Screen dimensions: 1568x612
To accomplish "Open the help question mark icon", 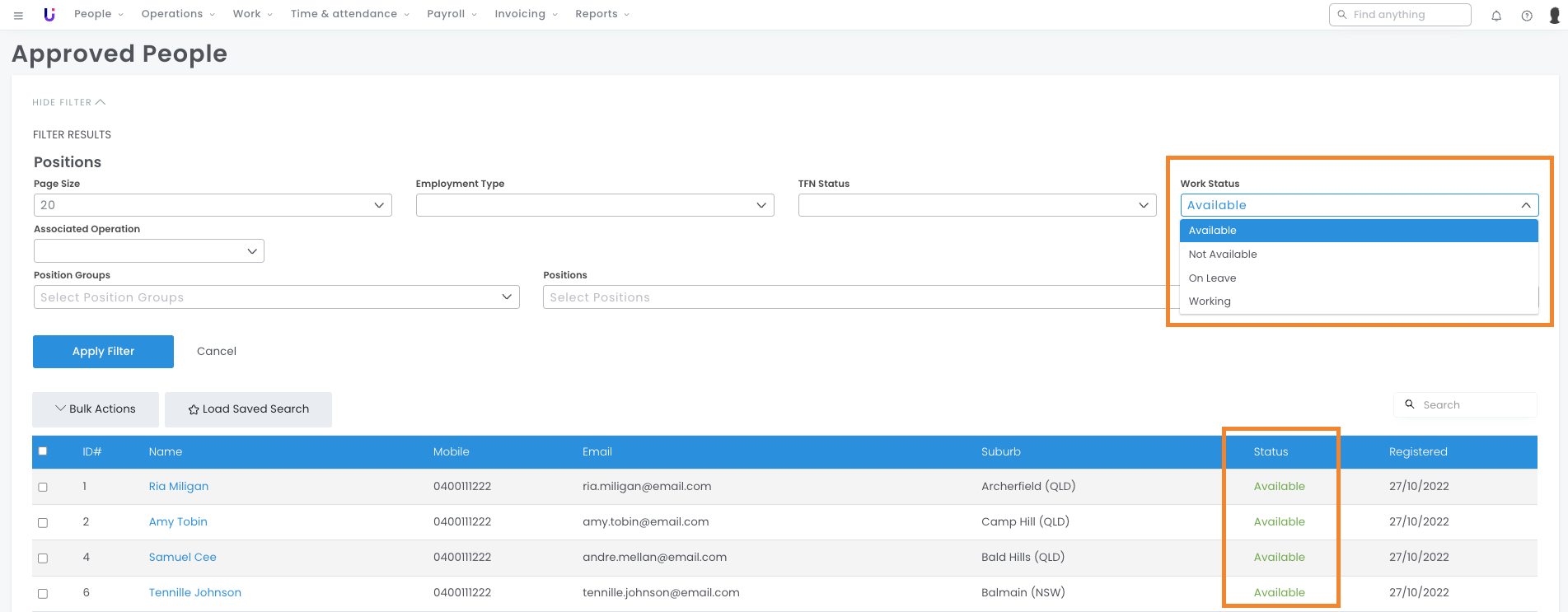I will (1527, 16).
